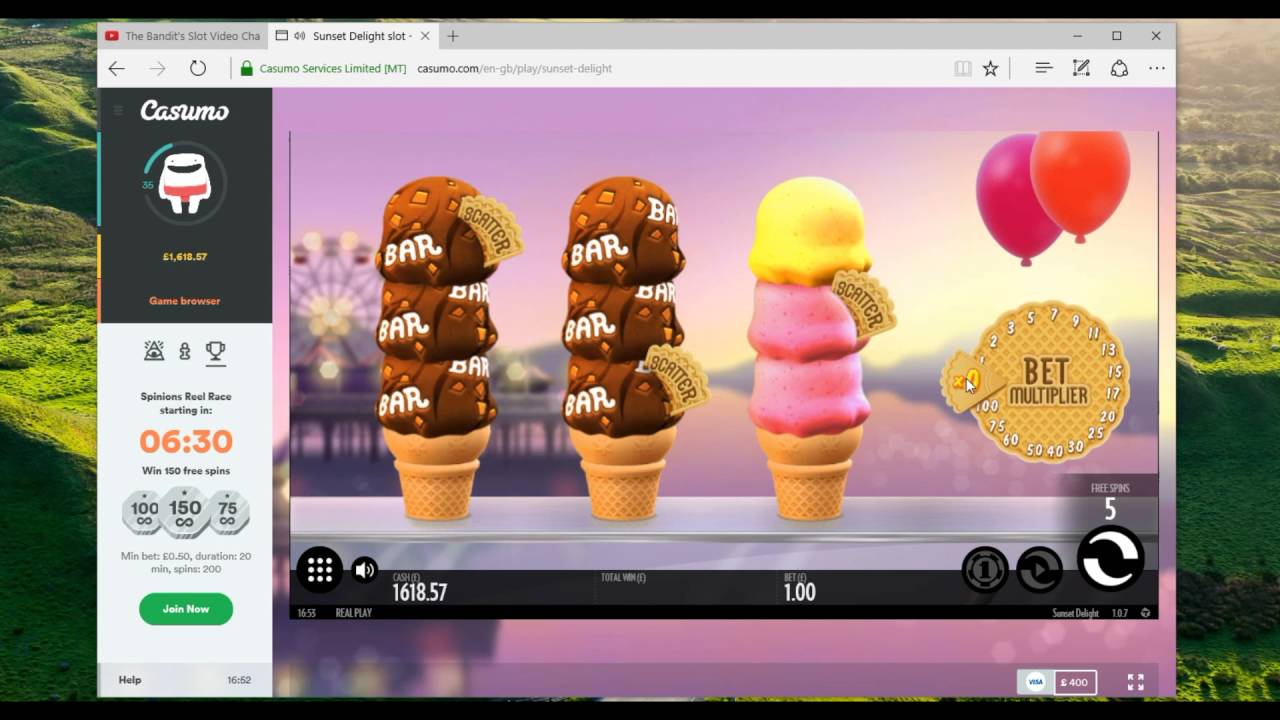Screen dimensions: 1280x720
Task: Close the Sunset Delight slot tab
Action: coord(425,36)
